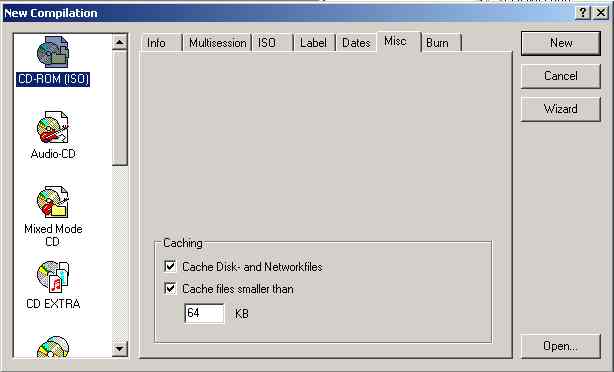Click the 64 KB cache size field
Image resolution: width=614 pixels, height=372 pixels.
tap(204, 313)
